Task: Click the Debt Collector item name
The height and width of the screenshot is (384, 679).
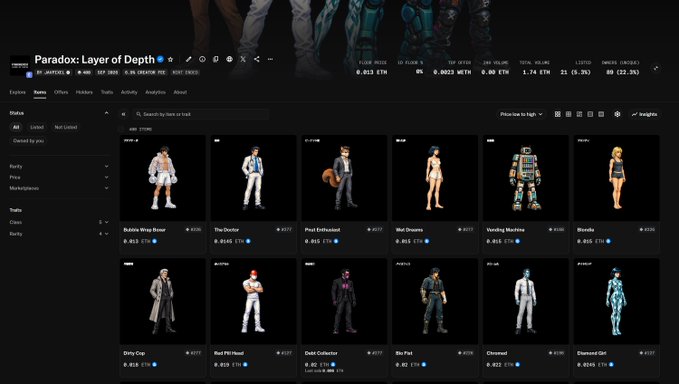Action: 321,353
